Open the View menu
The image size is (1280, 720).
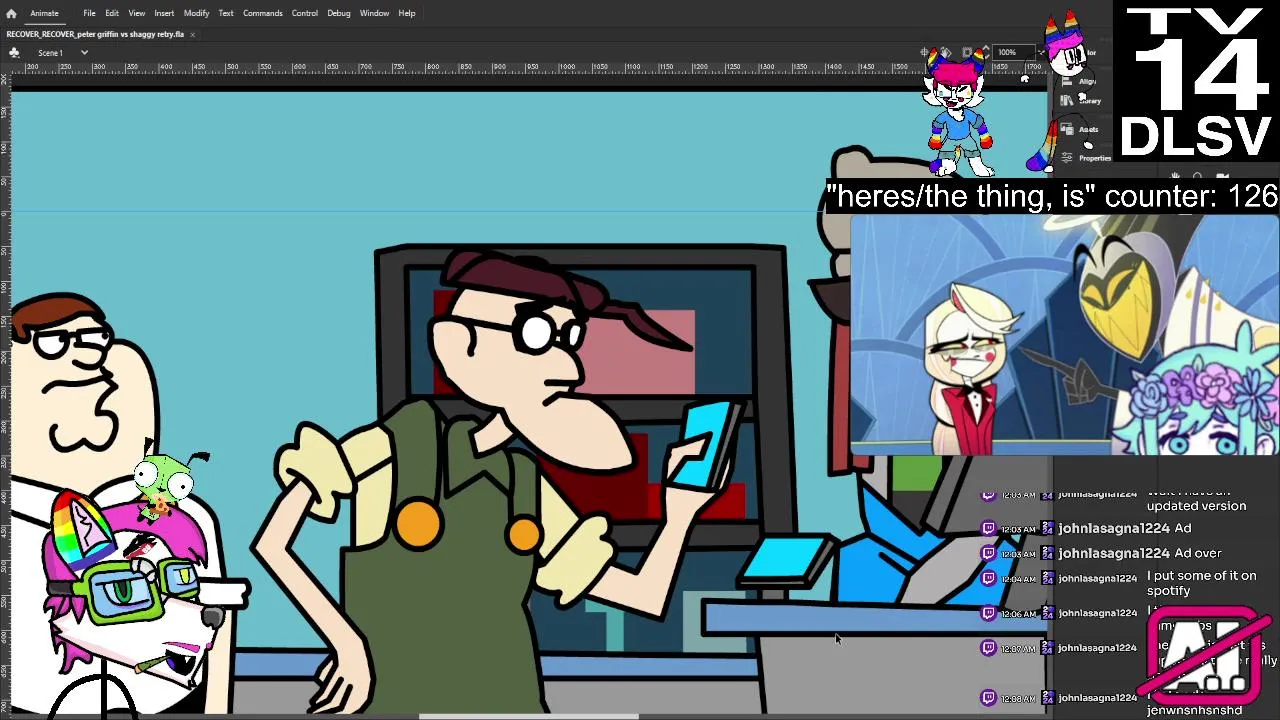click(x=136, y=13)
